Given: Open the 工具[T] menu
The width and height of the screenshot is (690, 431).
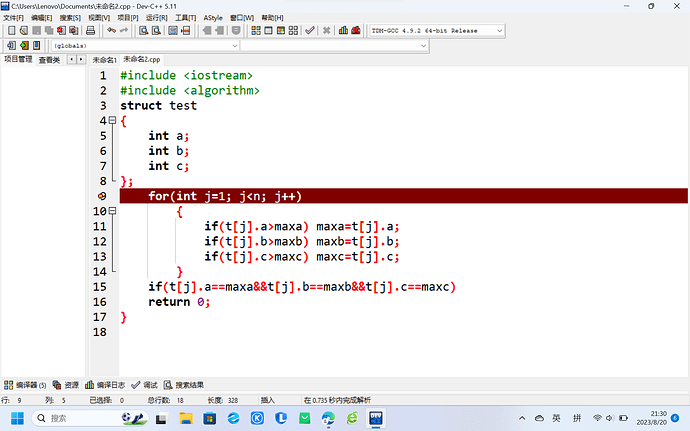Looking at the screenshot, I should click(x=185, y=18).
